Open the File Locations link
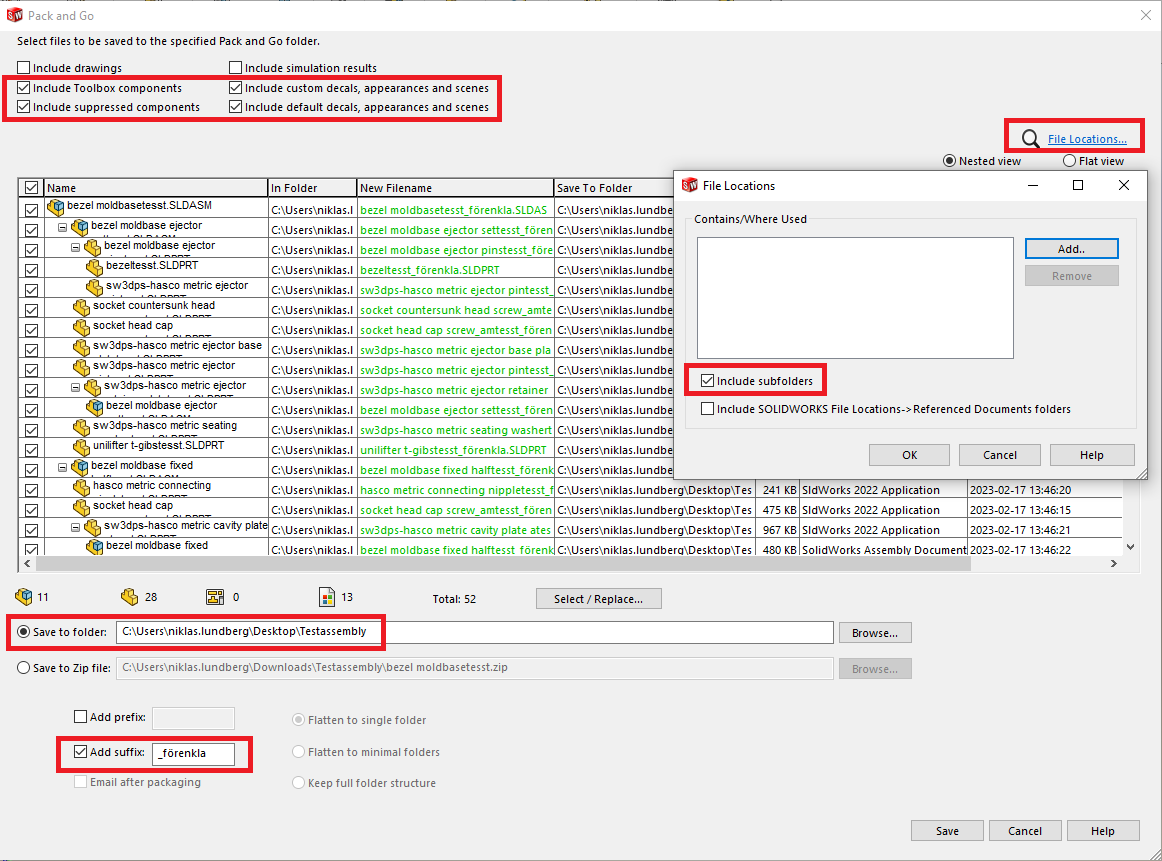This screenshot has height=861, width=1162. click(x=1087, y=139)
